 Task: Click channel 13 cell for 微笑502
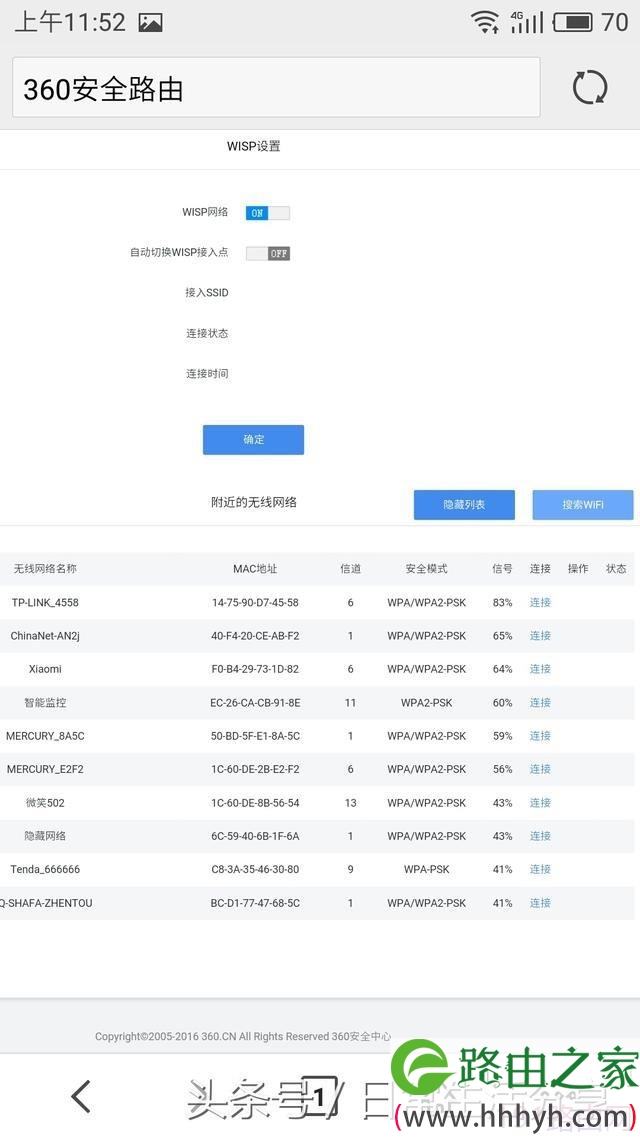pos(350,803)
